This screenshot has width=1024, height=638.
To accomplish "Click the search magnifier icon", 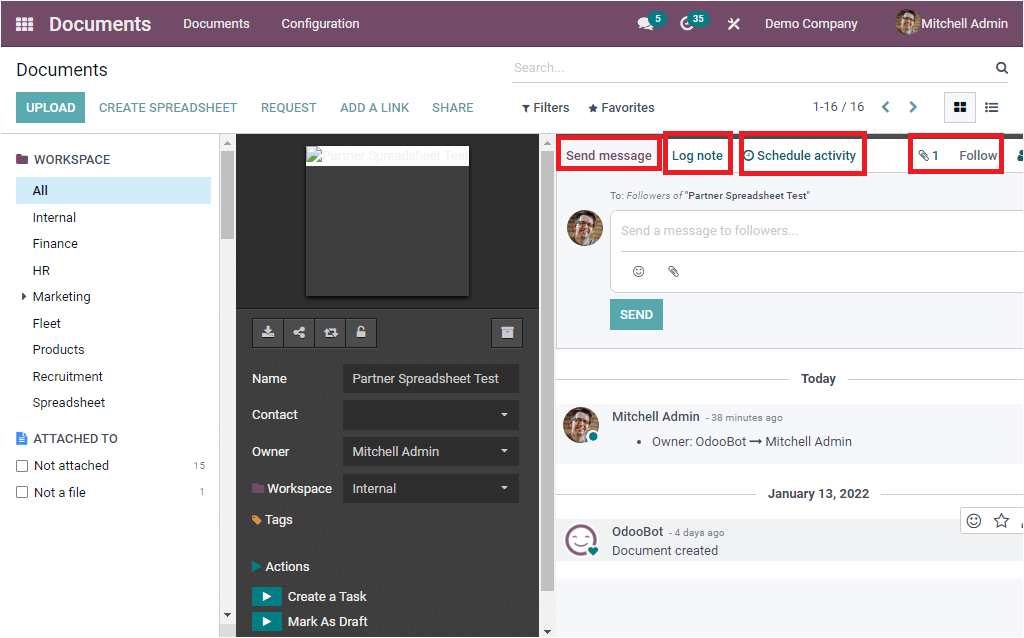I will 1001,67.
